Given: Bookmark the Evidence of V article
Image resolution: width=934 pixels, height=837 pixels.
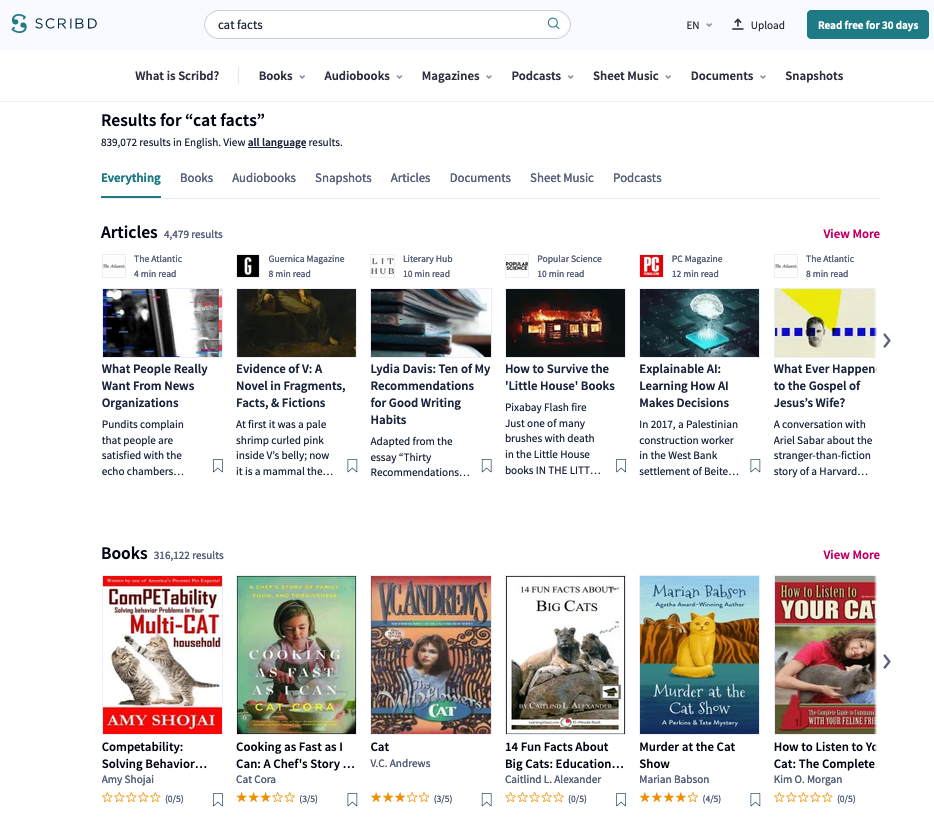Looking at the screenshot, I should [x=353, y=466].
